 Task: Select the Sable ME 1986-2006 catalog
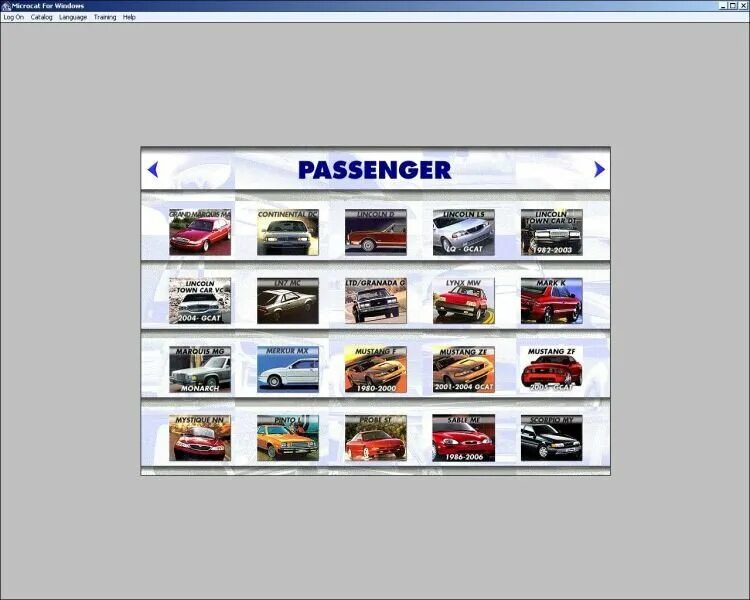coord(463,438)
